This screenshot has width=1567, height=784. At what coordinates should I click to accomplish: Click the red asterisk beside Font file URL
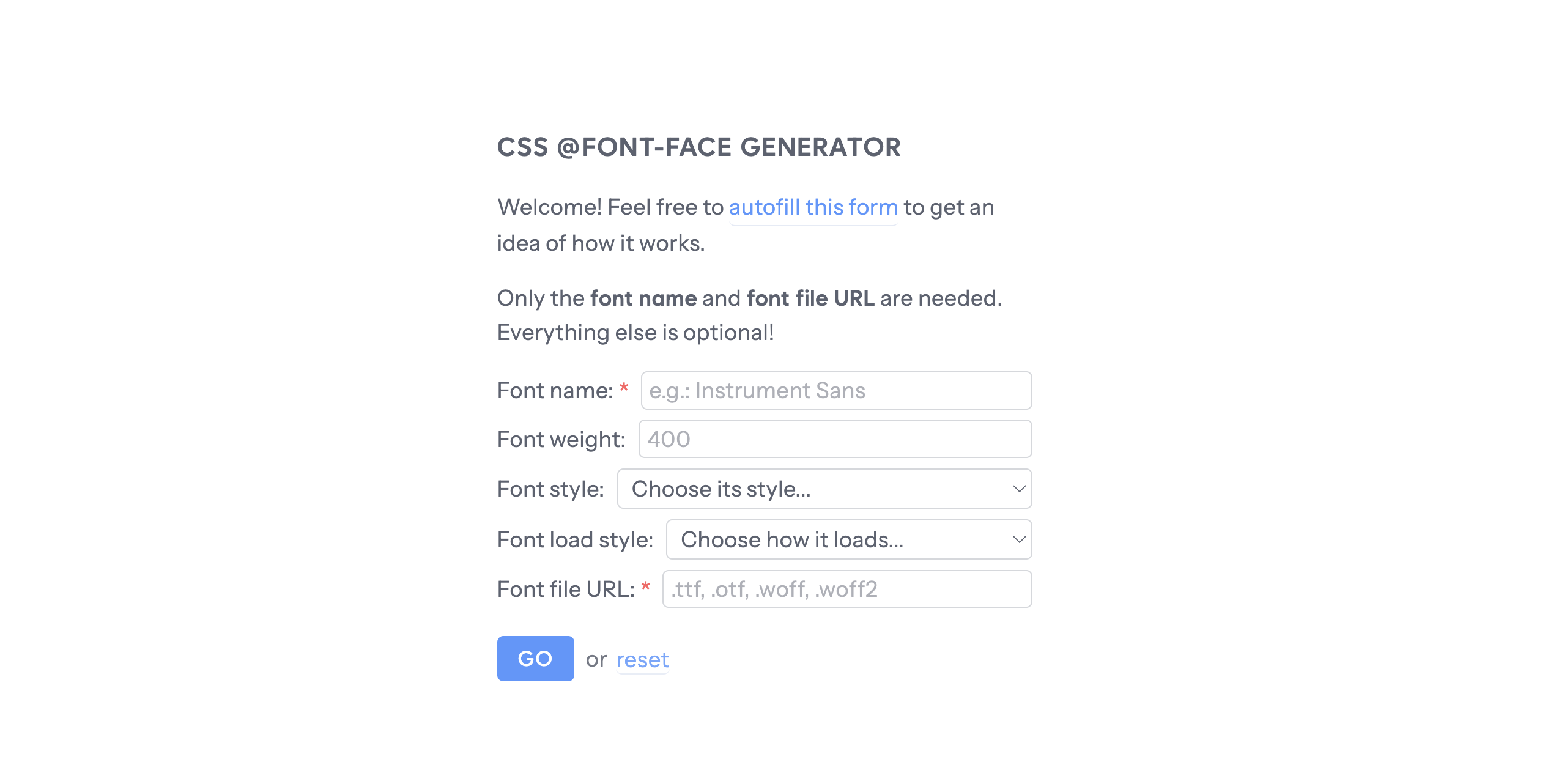[645, 587]
